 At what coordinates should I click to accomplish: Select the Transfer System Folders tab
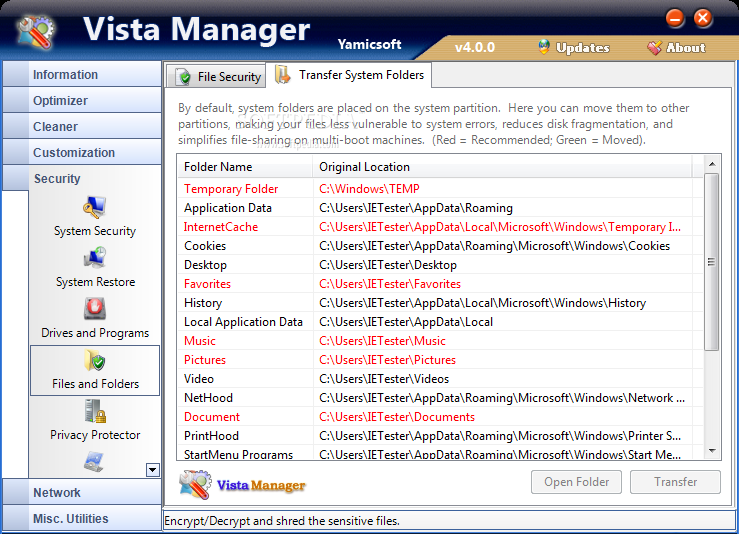coord(349,74)
